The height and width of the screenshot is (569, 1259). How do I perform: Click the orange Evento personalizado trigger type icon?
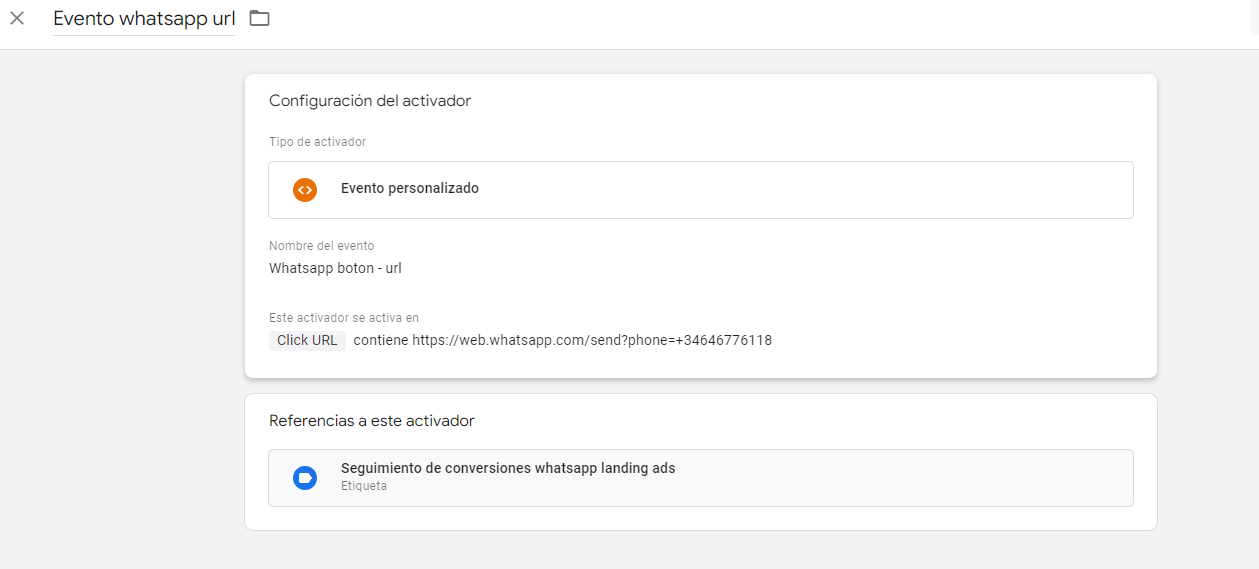click(305, 189)
